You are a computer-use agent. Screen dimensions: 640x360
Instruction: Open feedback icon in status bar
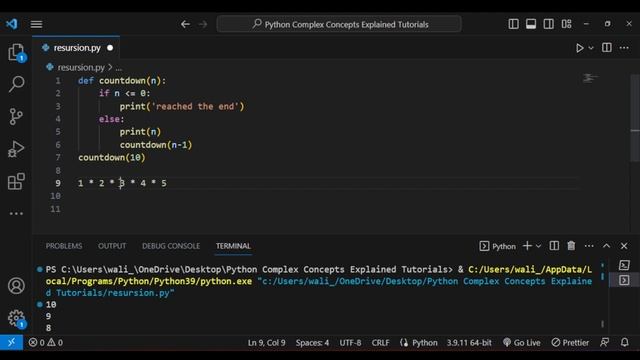tap(604, 342)
